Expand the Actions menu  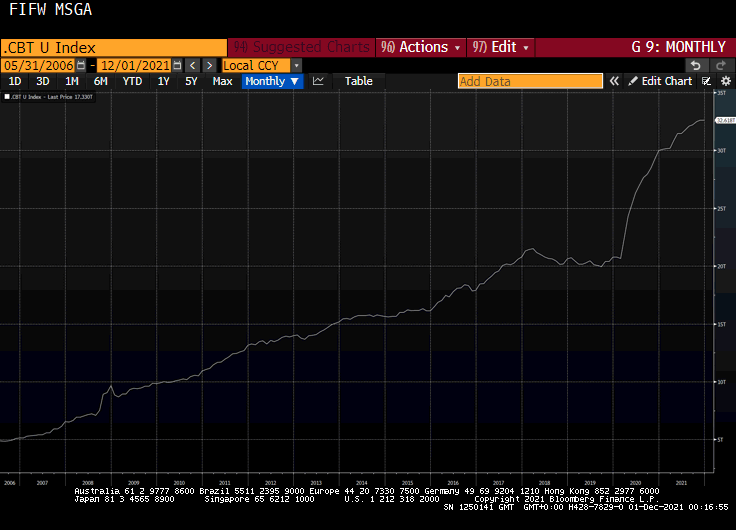coord(421,47)
